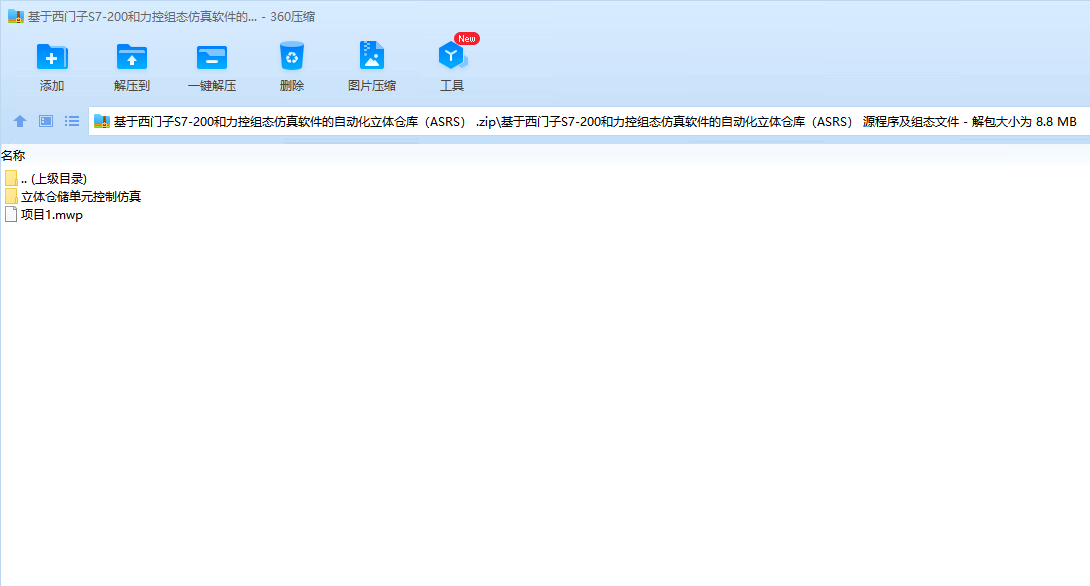Go up one level with the arrow icon
The width and height of the screenshot is (1090, 586).
pos(19,121)
